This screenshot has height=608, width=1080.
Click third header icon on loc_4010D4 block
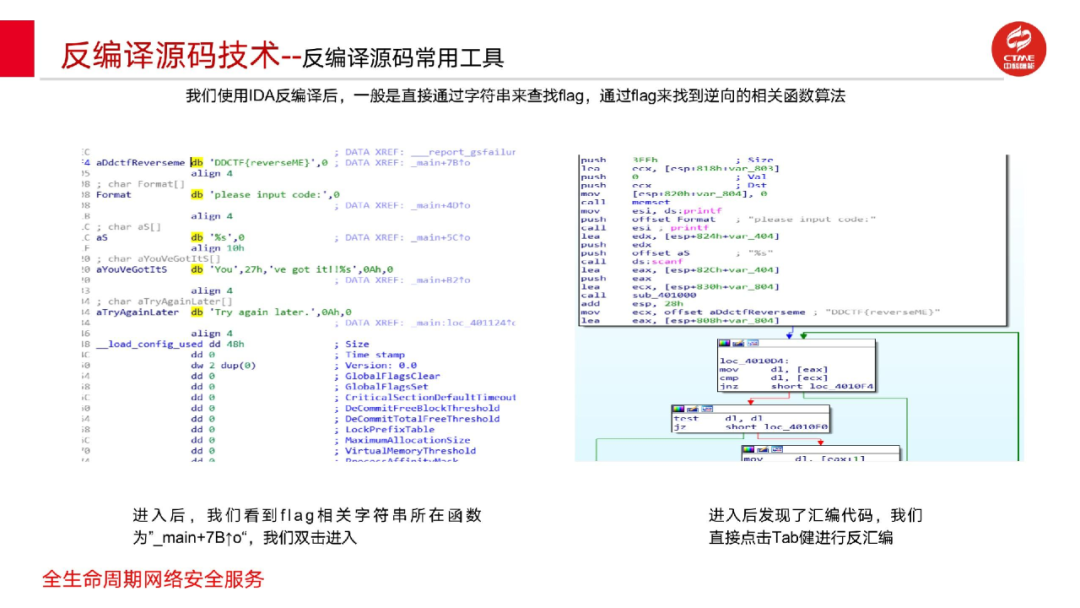tap(752, 343)
